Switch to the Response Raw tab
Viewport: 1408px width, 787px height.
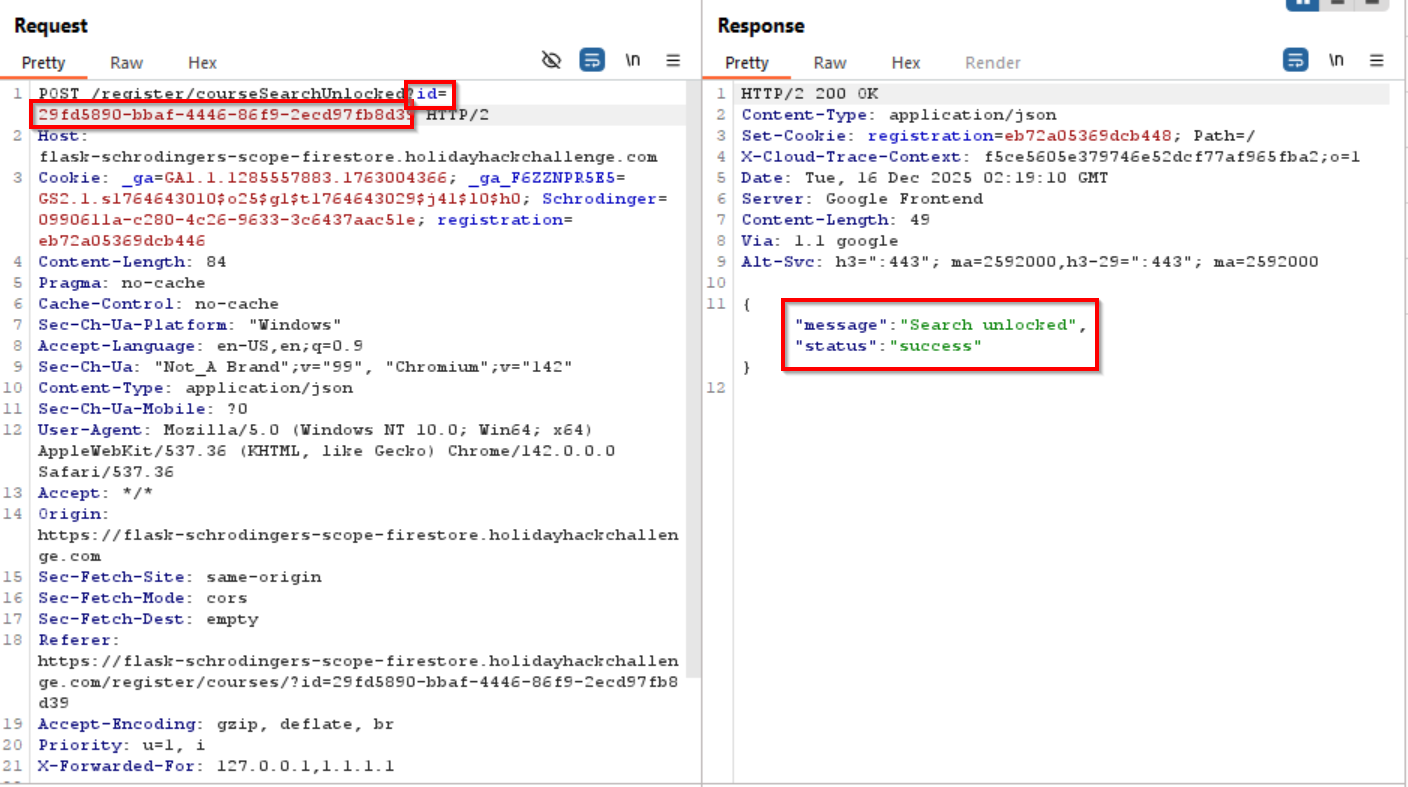(x=829, y=63)
